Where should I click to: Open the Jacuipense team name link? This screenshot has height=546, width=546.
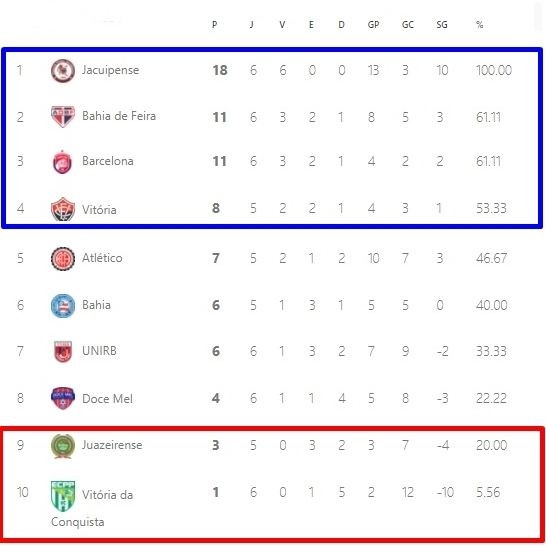click(x=110, y=70)
